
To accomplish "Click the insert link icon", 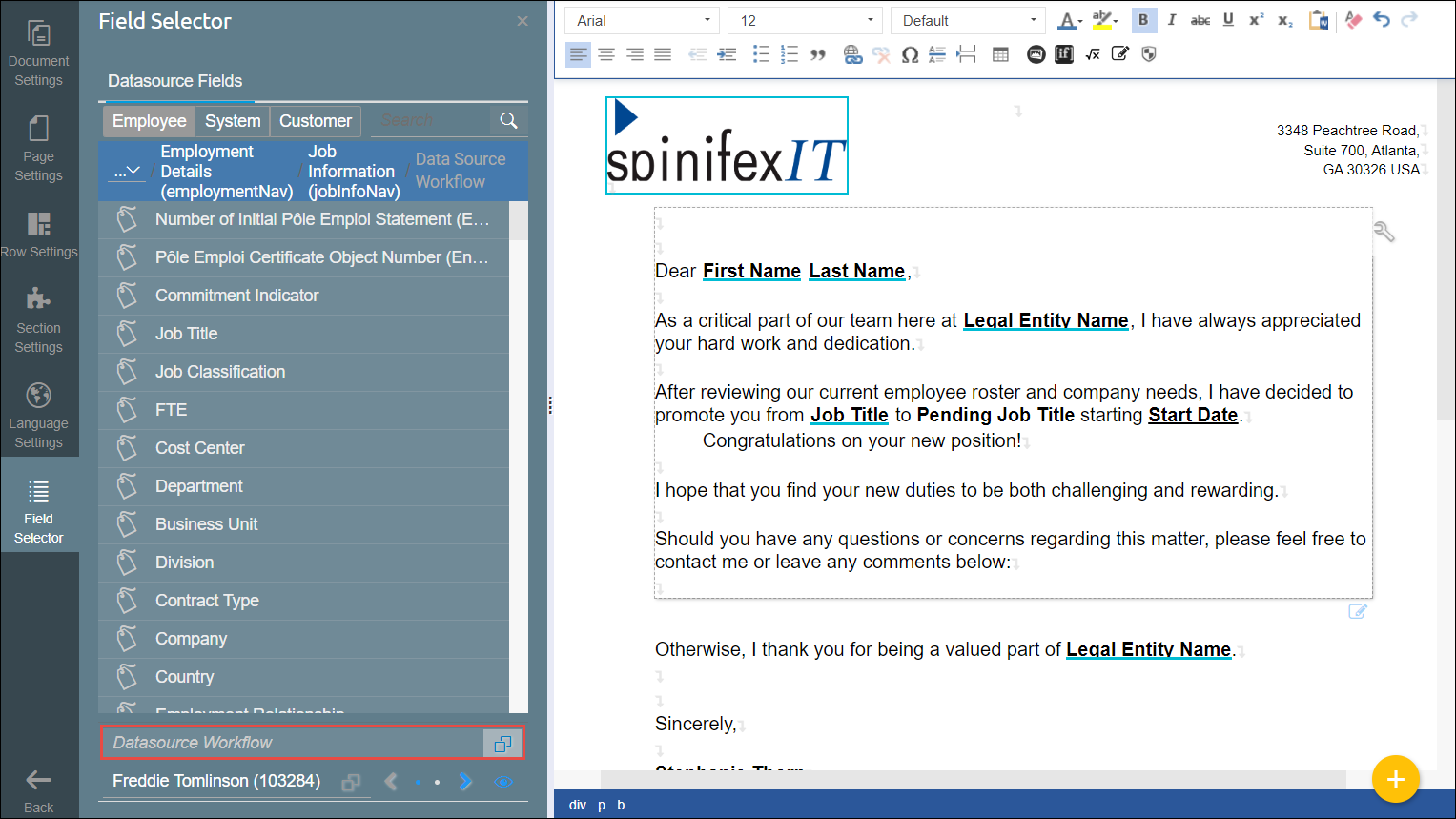I will [852, 54].
